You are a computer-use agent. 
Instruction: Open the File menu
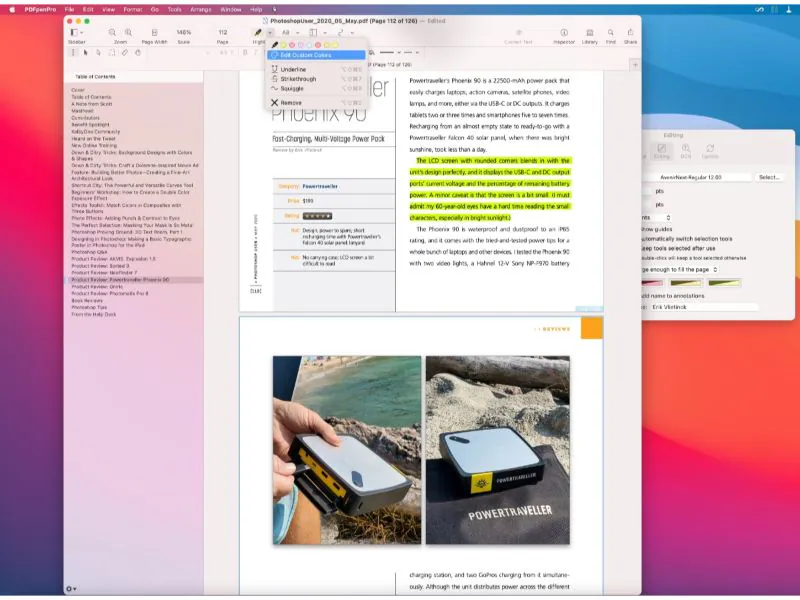pyautogui.click(x=69, y=9)
